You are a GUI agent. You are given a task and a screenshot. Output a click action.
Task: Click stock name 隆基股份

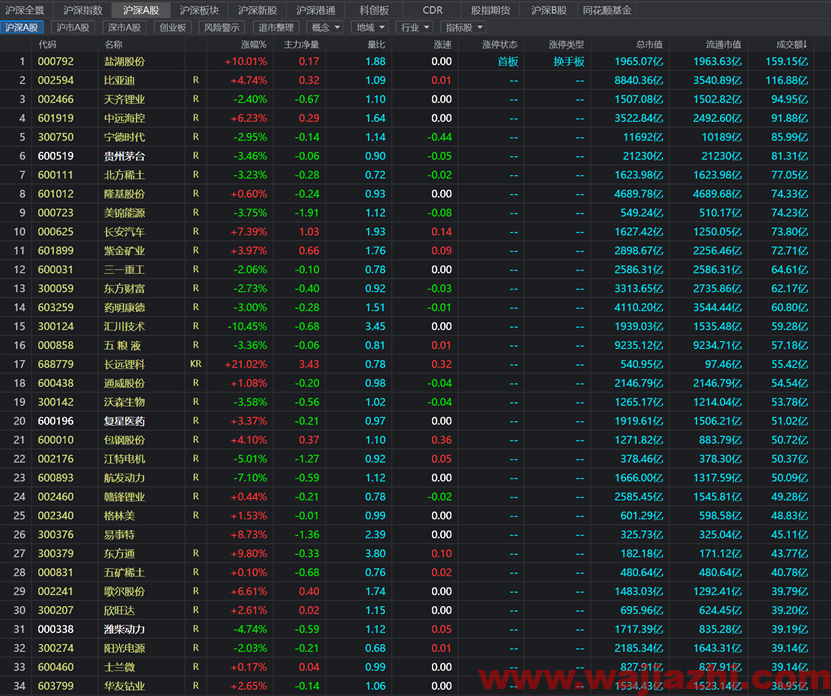point(125,194)
